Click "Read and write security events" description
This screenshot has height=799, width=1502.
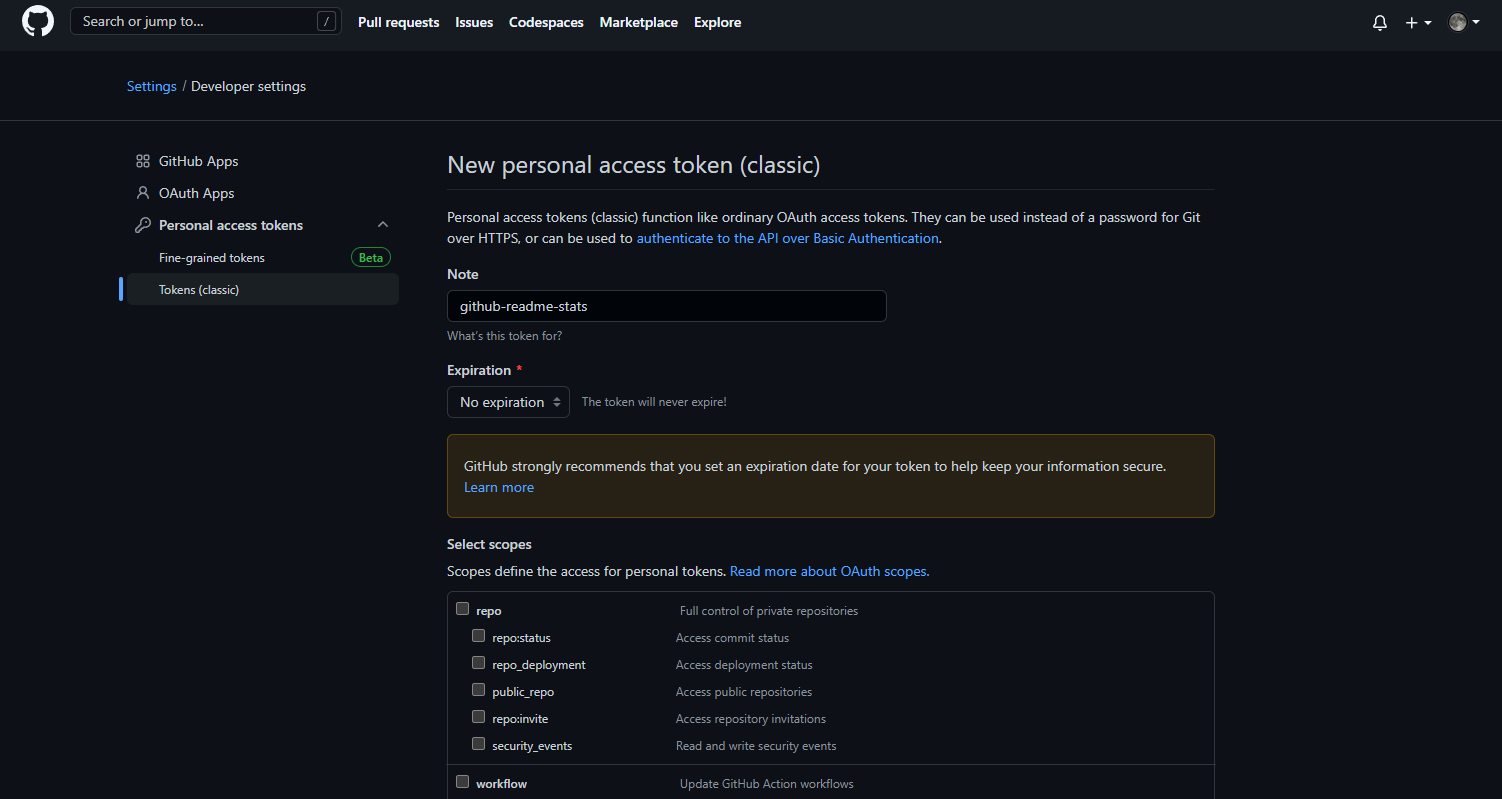pyautogui.click(x=756, y=745)
